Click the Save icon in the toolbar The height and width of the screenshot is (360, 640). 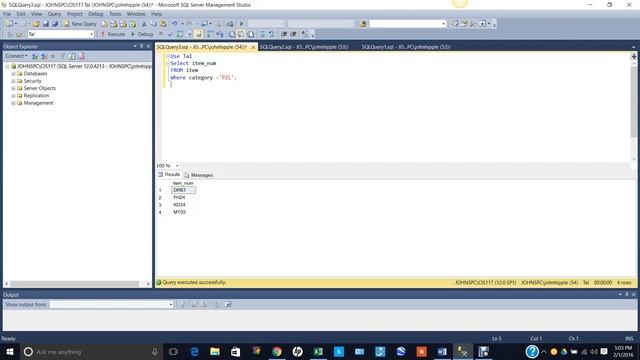[x=46, y=24]
